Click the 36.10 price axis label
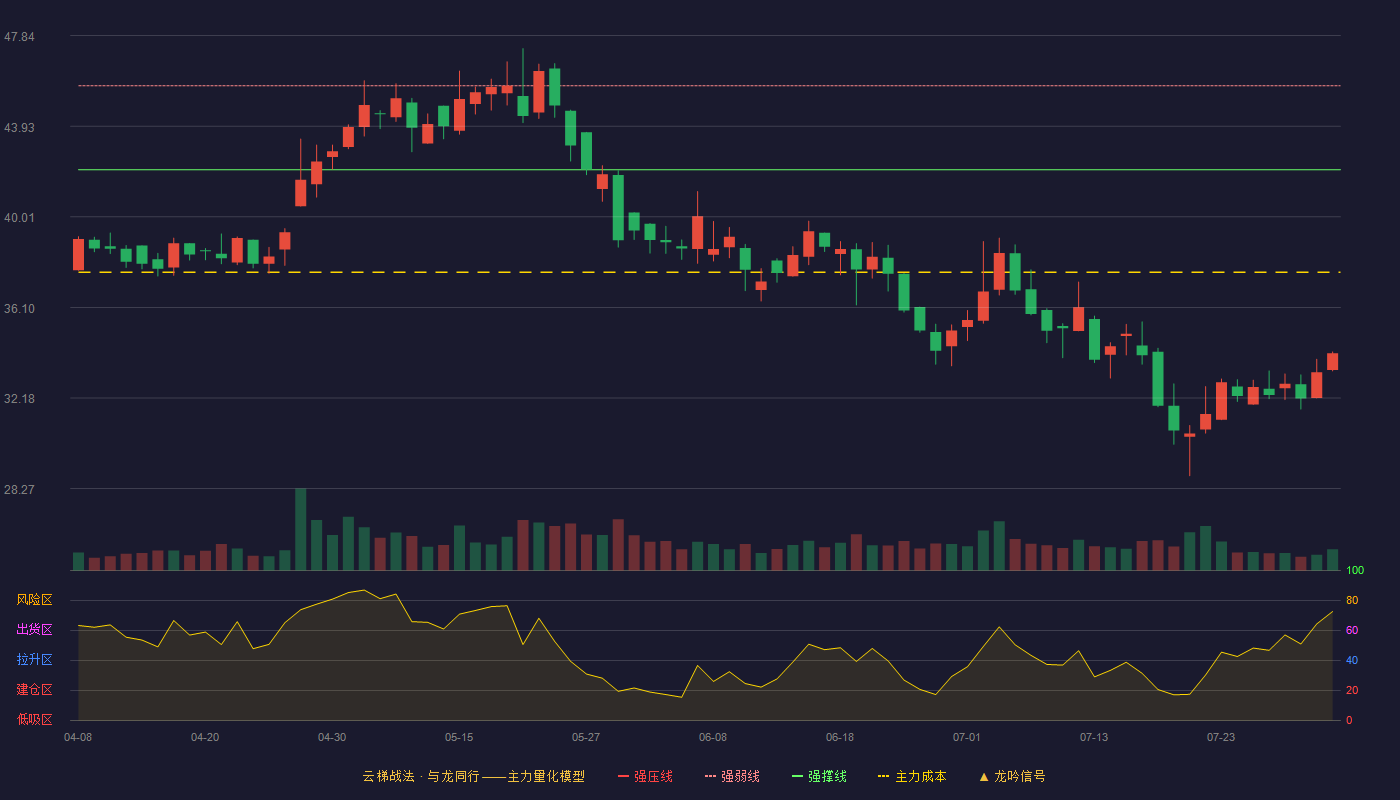 pos(19,309)
